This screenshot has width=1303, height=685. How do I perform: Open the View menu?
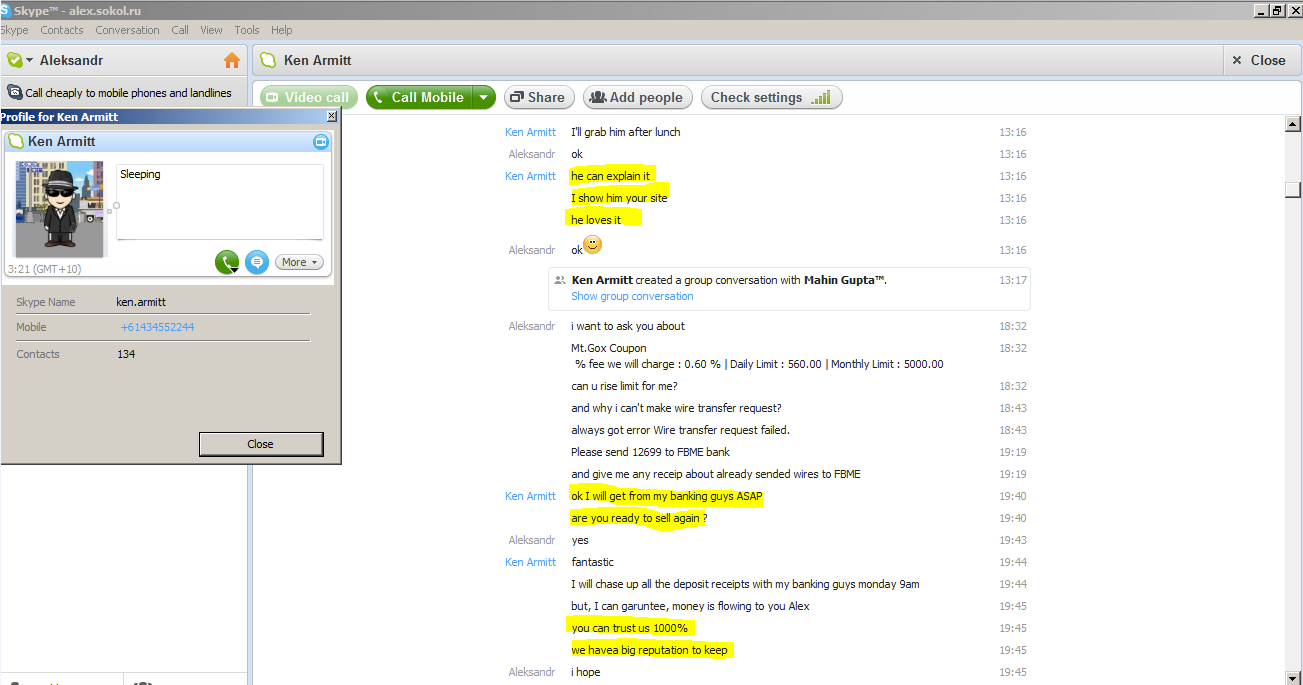[211, 30]
